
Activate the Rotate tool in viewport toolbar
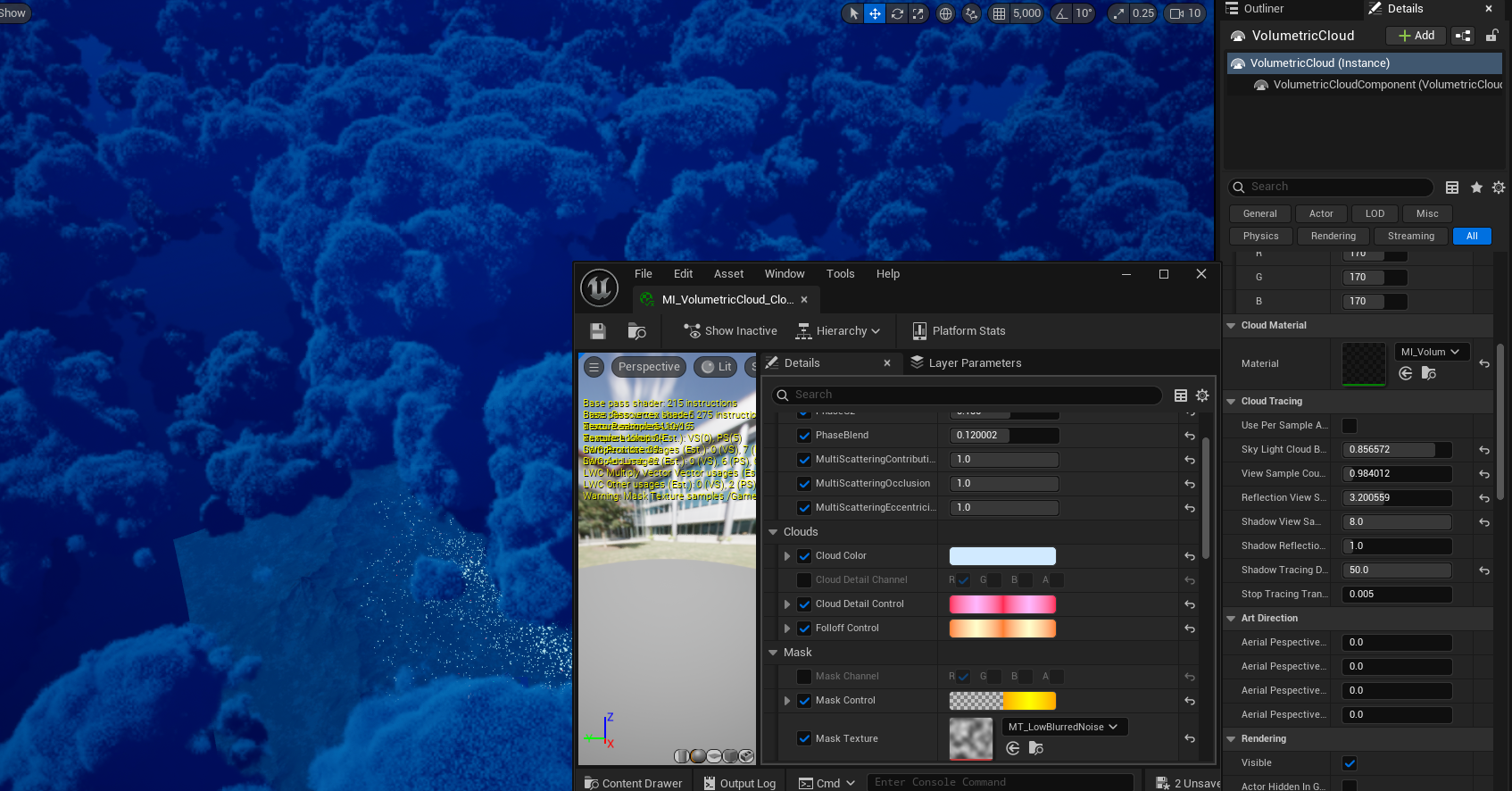pyautogui.click(x=897, y=13)
